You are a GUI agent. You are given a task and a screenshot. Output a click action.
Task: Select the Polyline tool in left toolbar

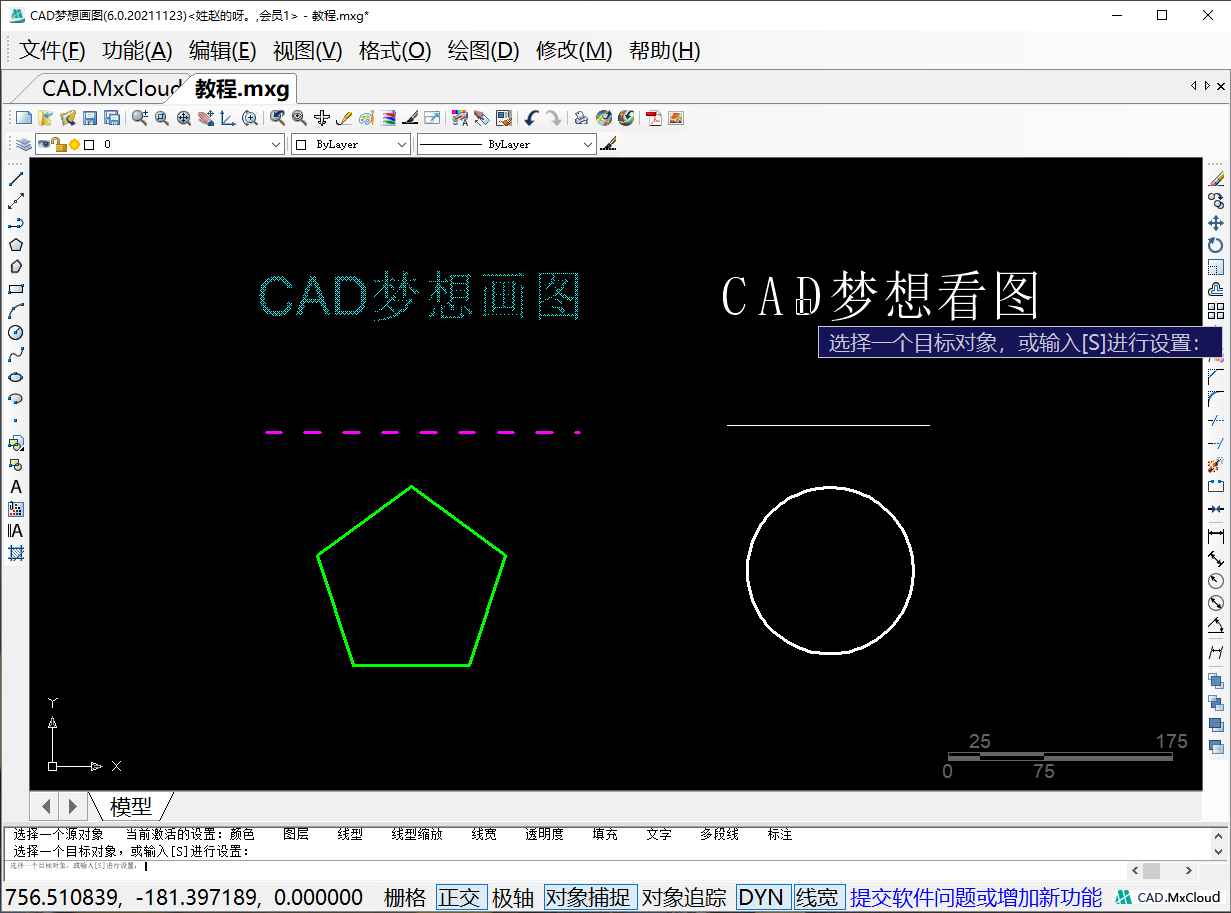[16, 223]
